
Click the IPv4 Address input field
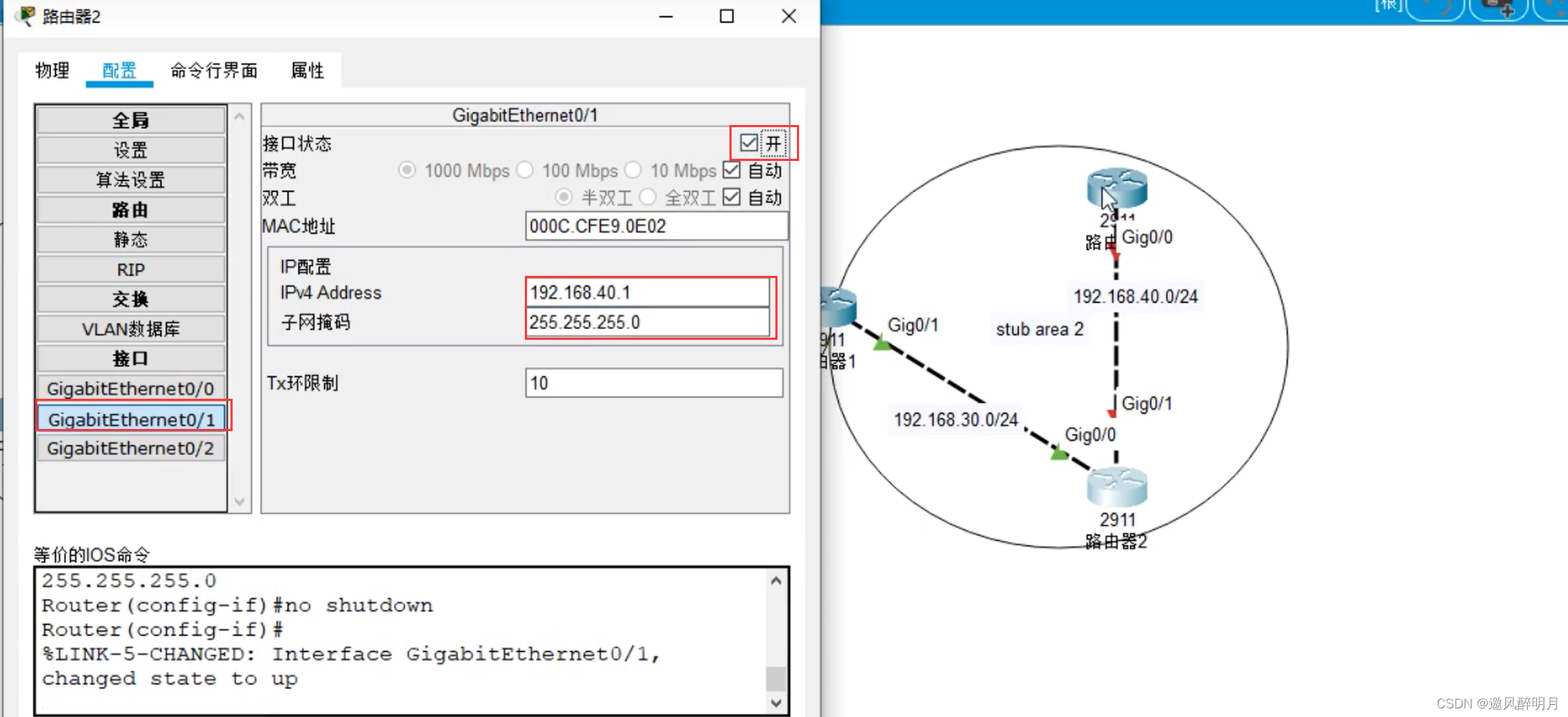point(648,292)
